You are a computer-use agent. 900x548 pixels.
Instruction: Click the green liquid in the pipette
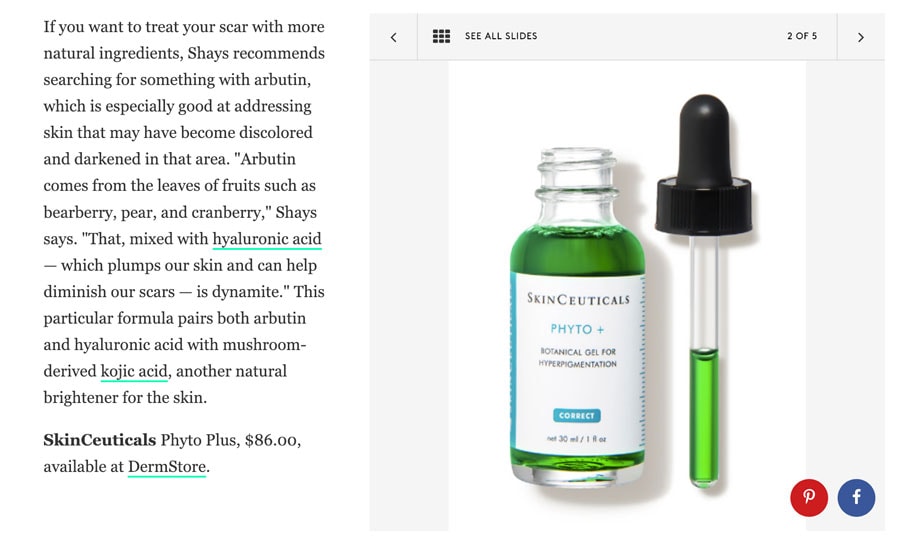tap(703, 417)
